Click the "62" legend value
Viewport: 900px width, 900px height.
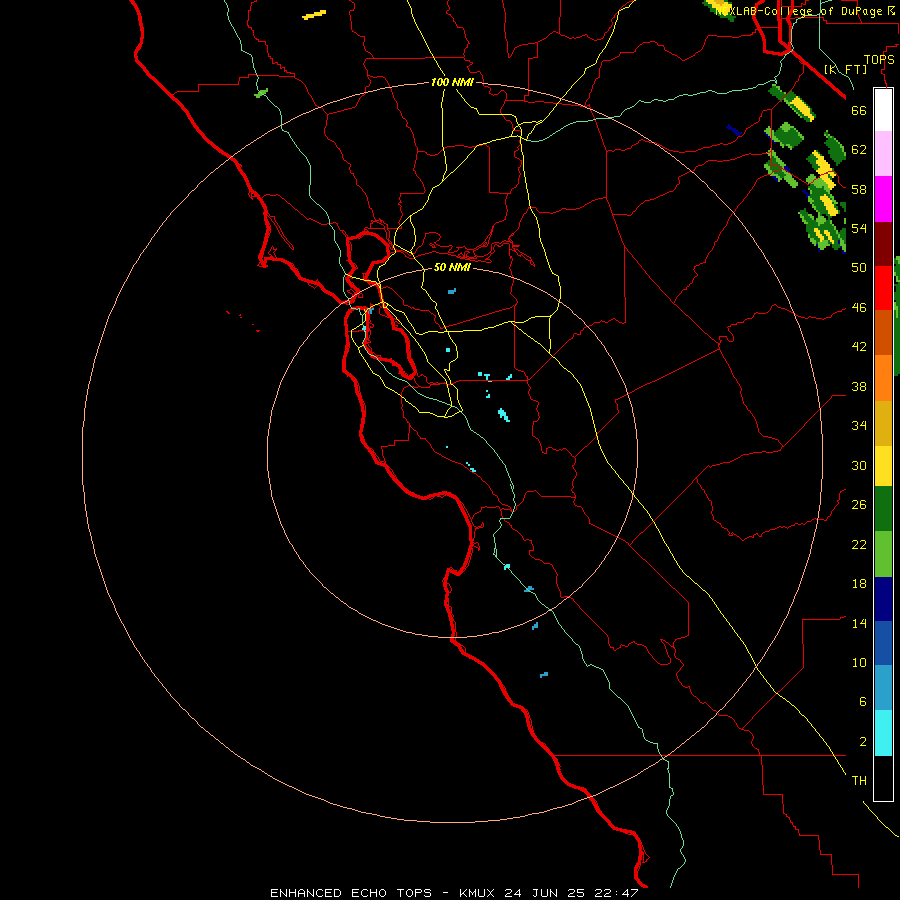(x=859, y=150)
